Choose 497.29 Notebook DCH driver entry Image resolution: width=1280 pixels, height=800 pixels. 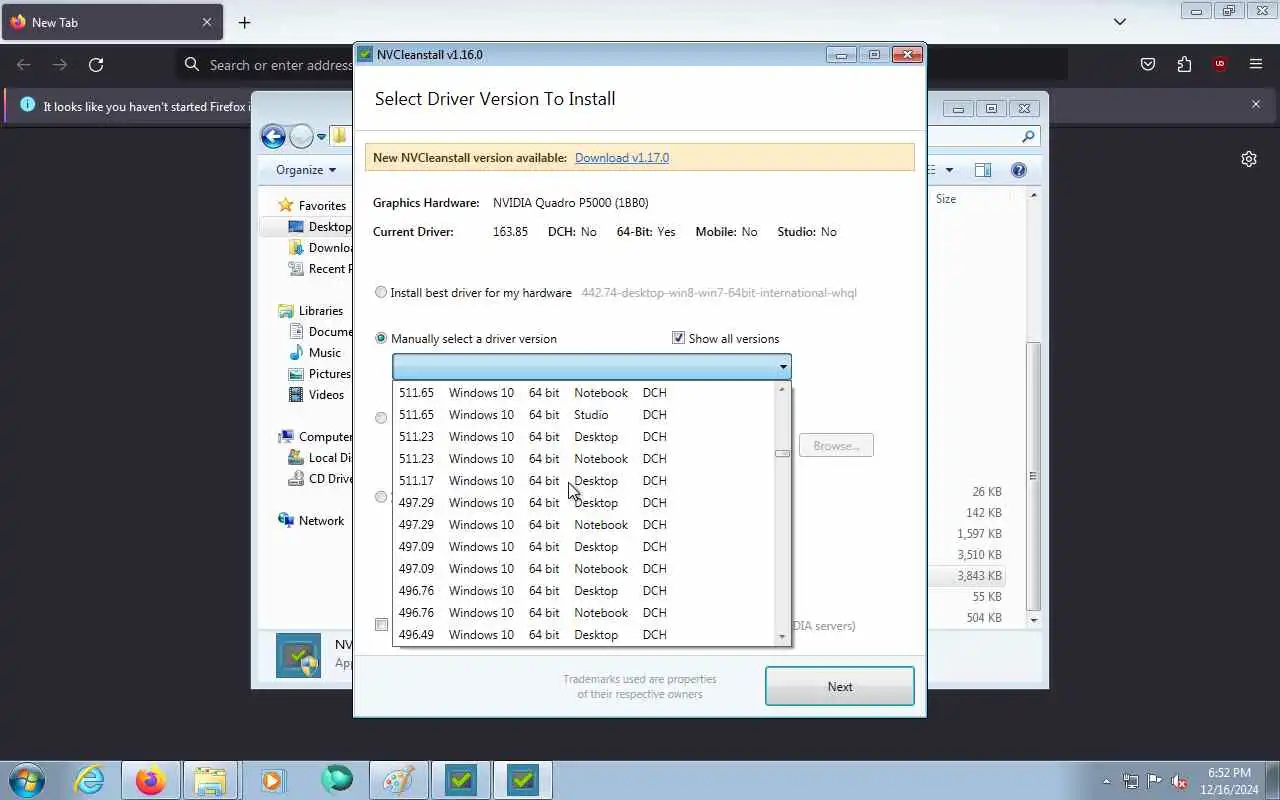(x=585, y=525)
